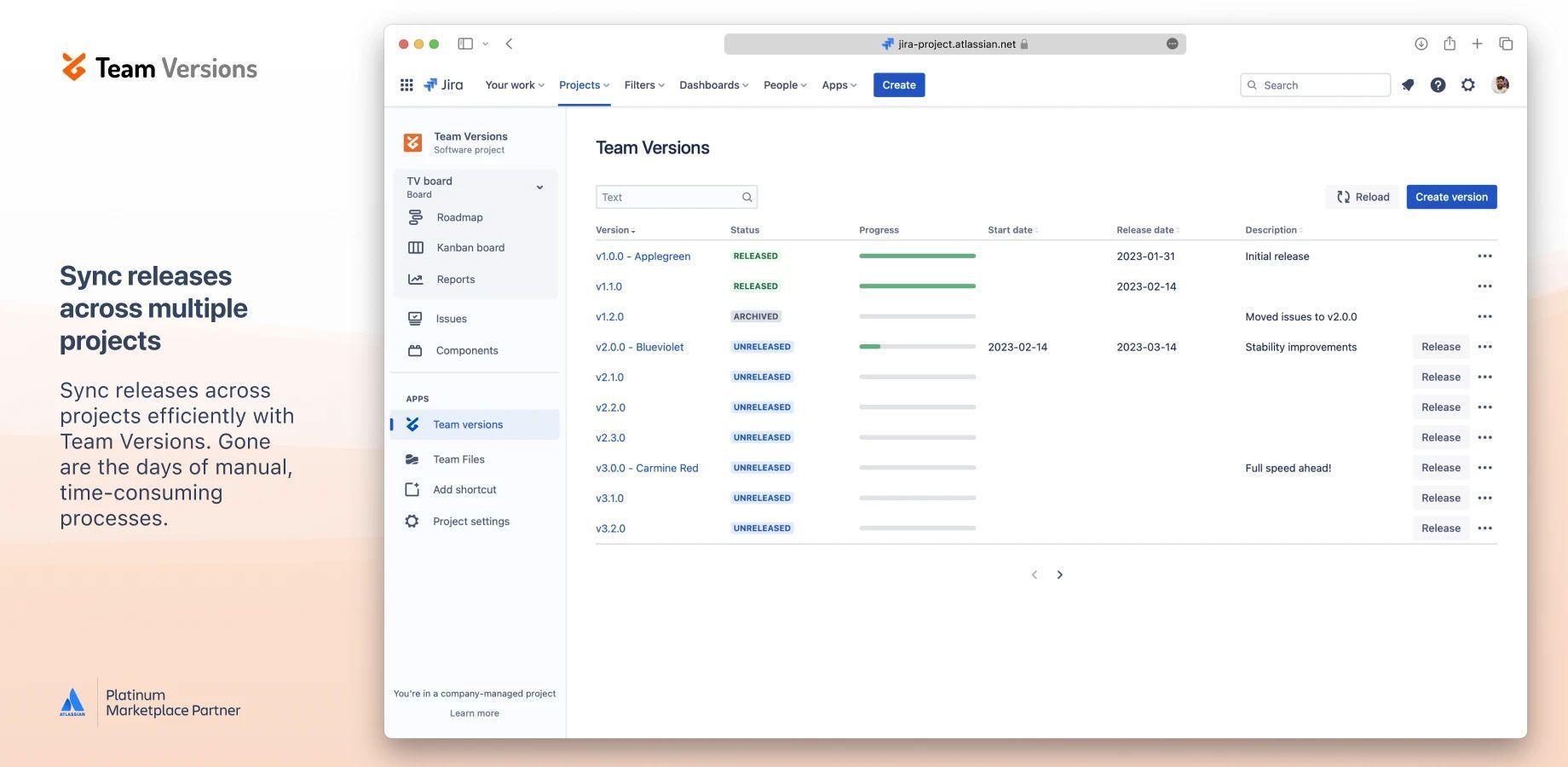1568x767 pixels.
Task: Click the address bar page options icon
Action: [x=1173, y=43]
